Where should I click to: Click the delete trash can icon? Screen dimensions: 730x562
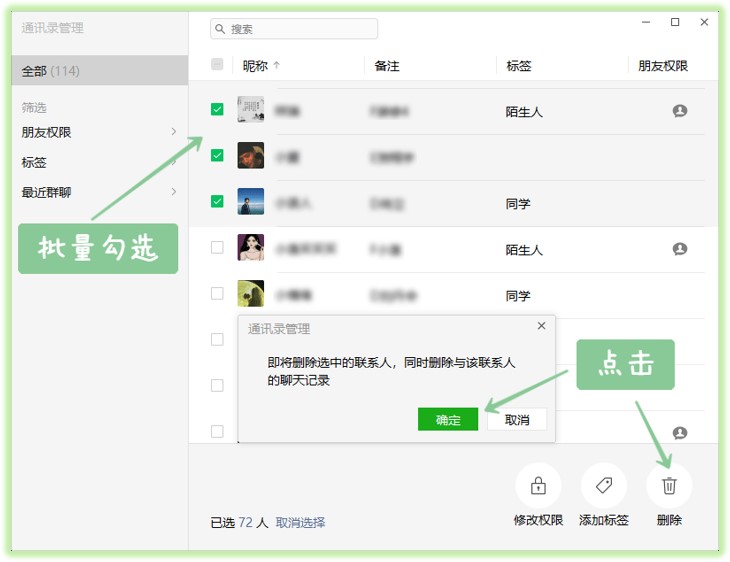tap(669, 486)
